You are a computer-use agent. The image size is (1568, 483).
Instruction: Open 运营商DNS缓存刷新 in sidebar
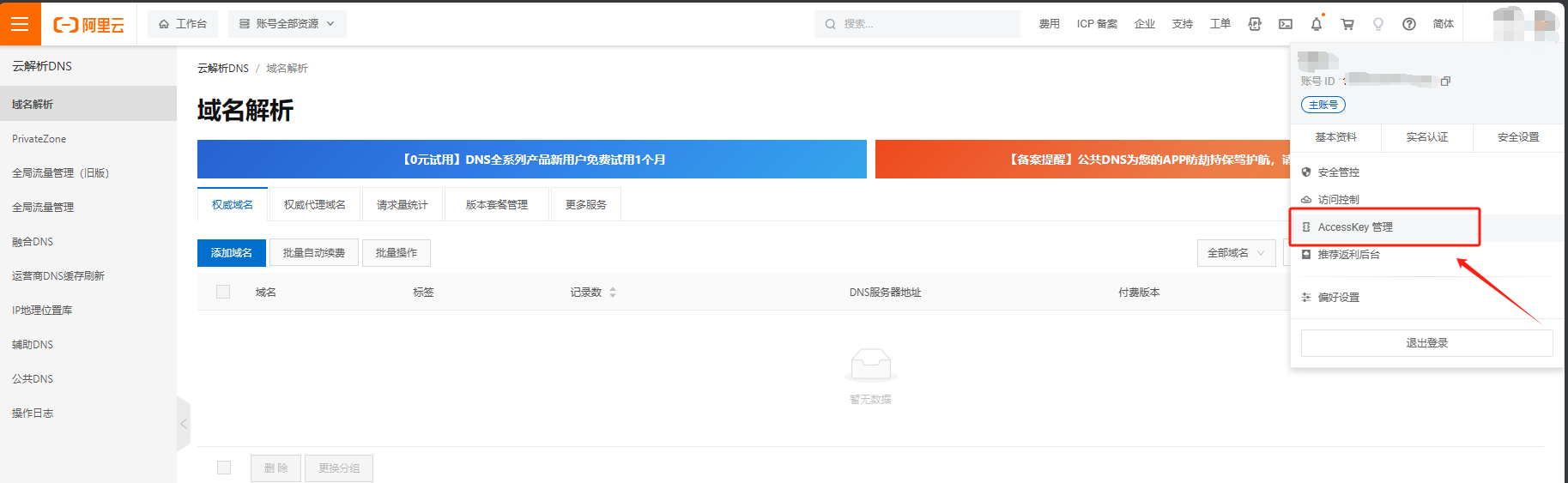88,275
